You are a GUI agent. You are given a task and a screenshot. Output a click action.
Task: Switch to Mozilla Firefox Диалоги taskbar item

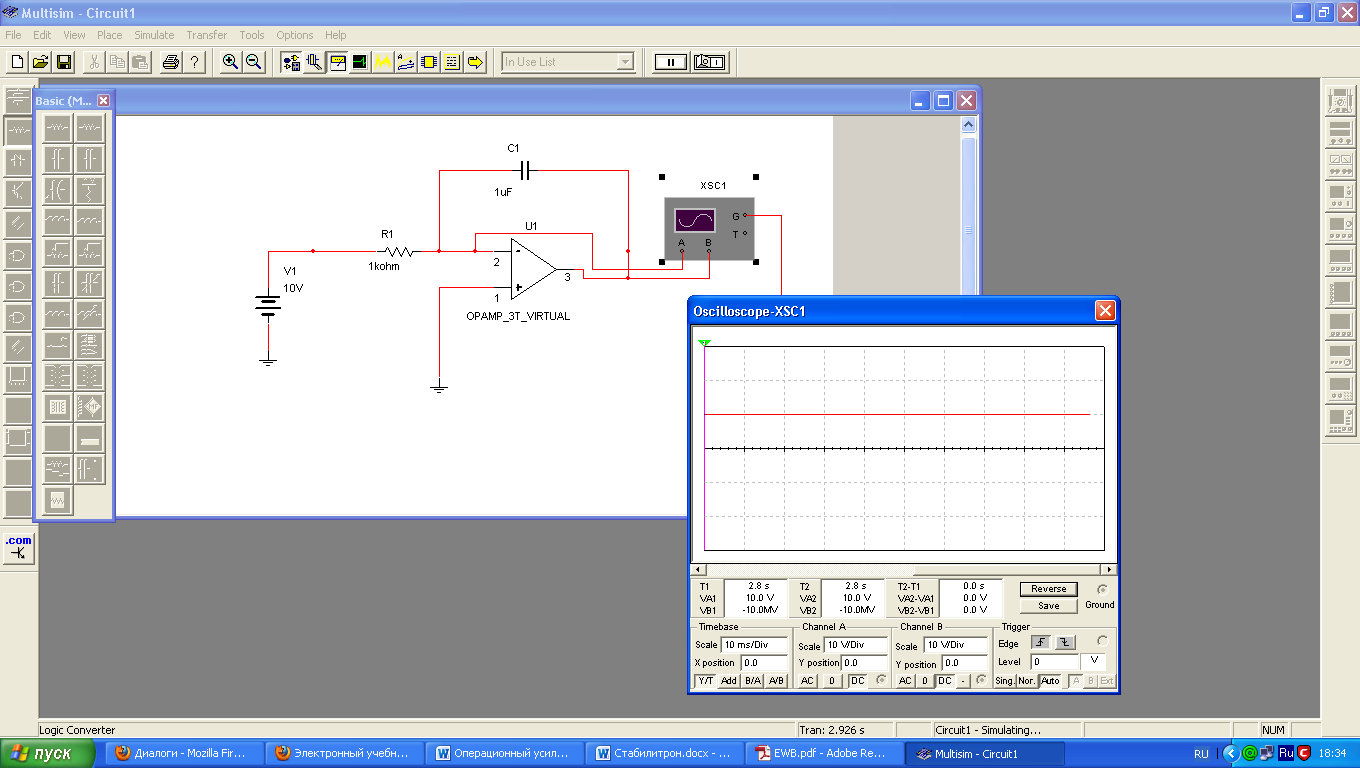point(184,754)
